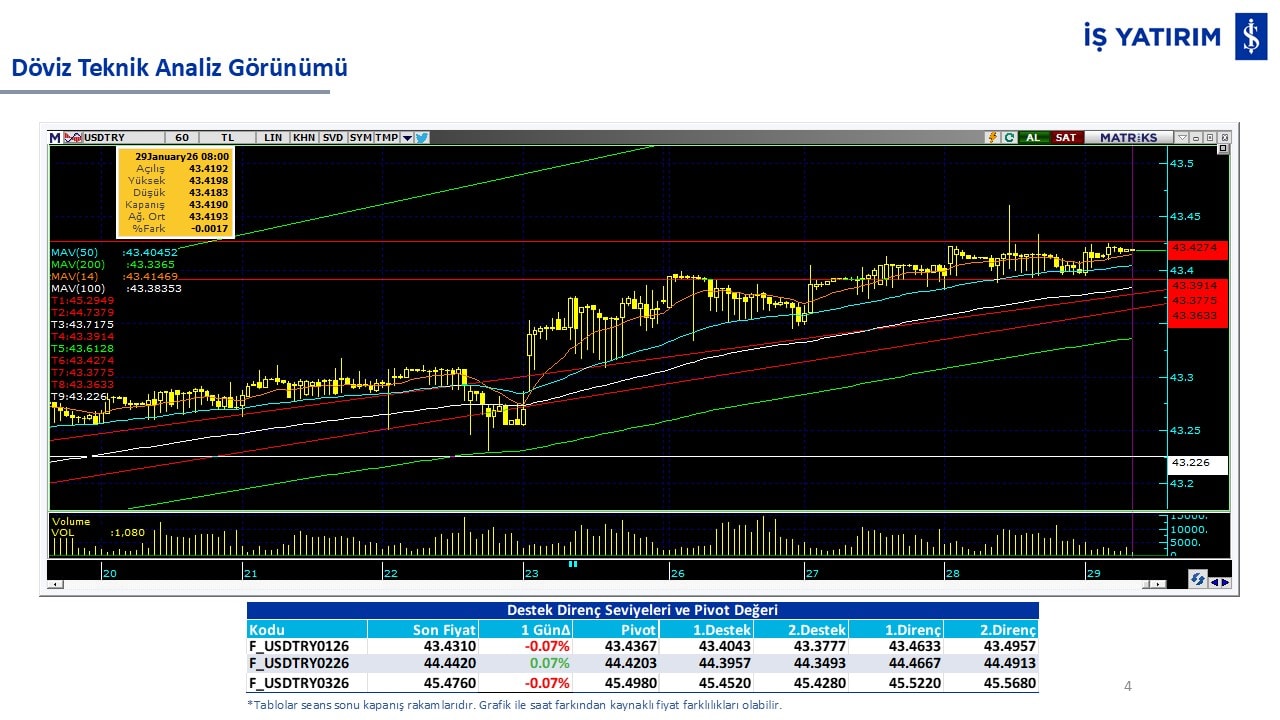The image size is (1280, 720).
Task: Click the horizontal scrollbar under the chart
Action: point(600,584)
